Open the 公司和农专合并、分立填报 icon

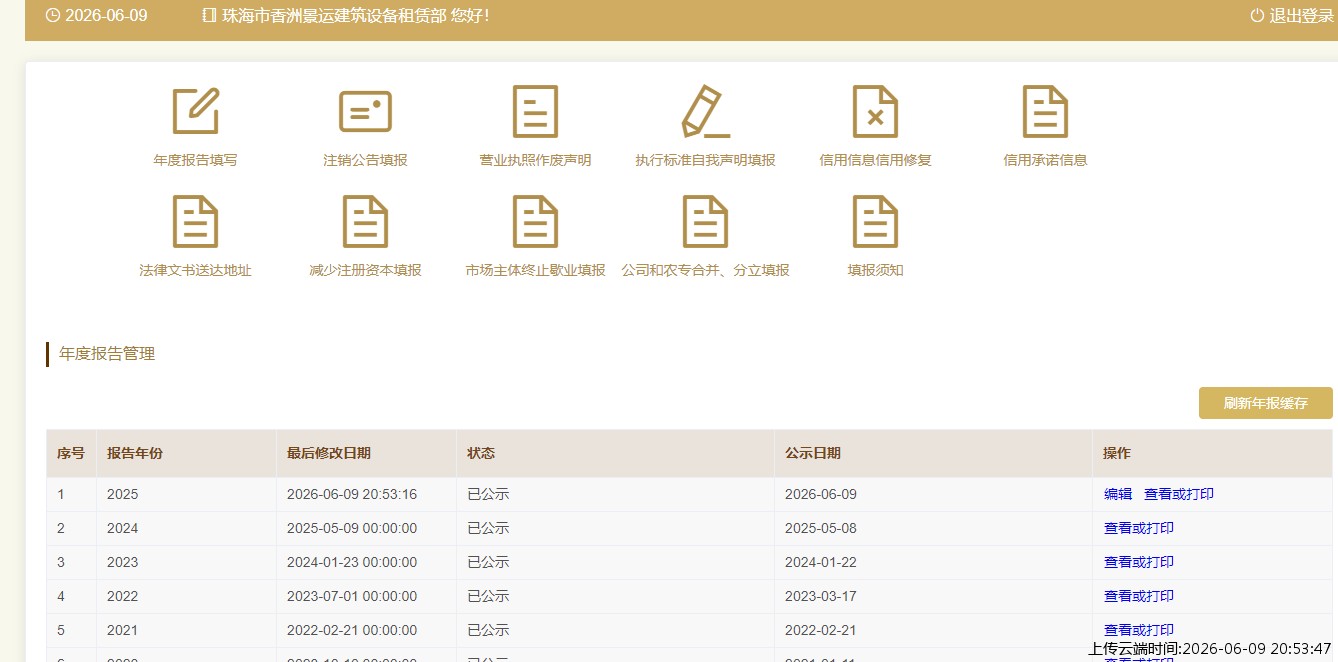pos(705,221)
